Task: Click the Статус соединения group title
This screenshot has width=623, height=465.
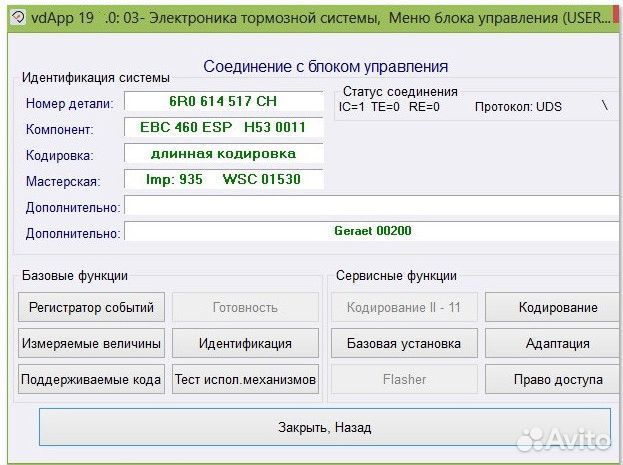Action: pyautogui.click(x=400, y=92)
